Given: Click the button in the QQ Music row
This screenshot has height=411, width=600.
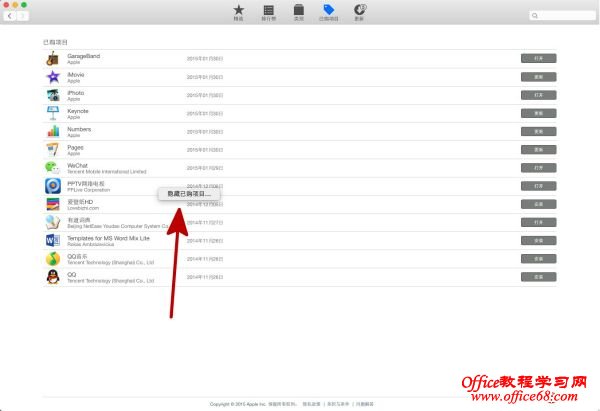Looking at the screenshot, I should pyautogui.click(x=538, y=259).
